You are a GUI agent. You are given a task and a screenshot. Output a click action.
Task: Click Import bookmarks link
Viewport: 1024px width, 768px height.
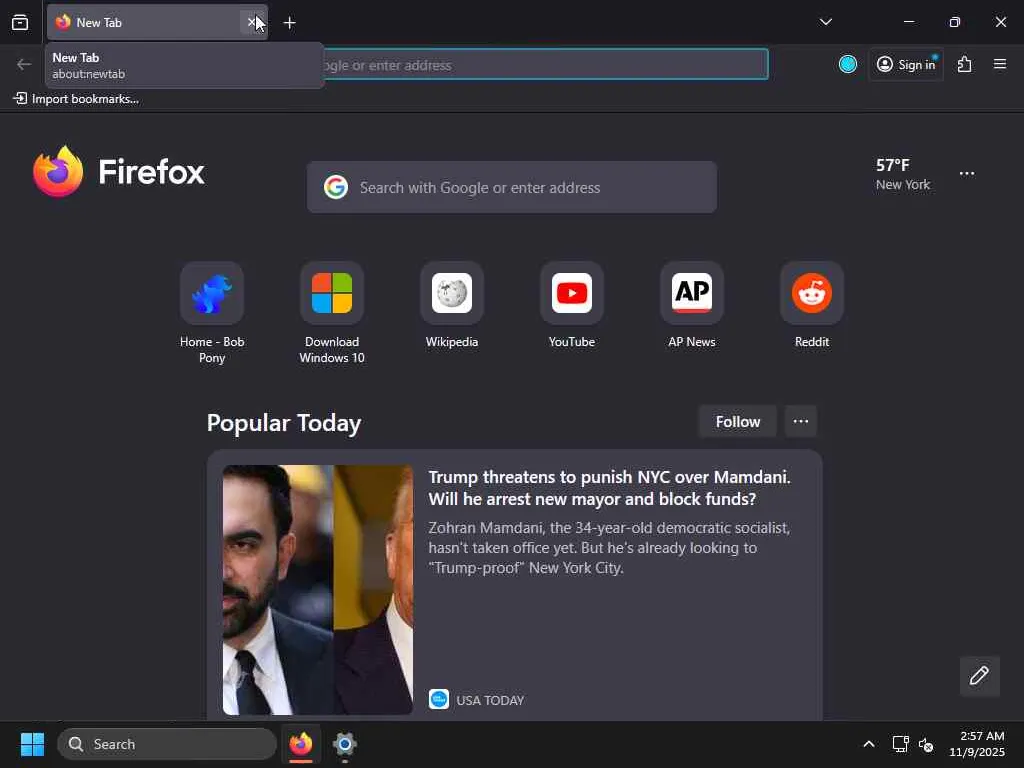pos(76,99)
